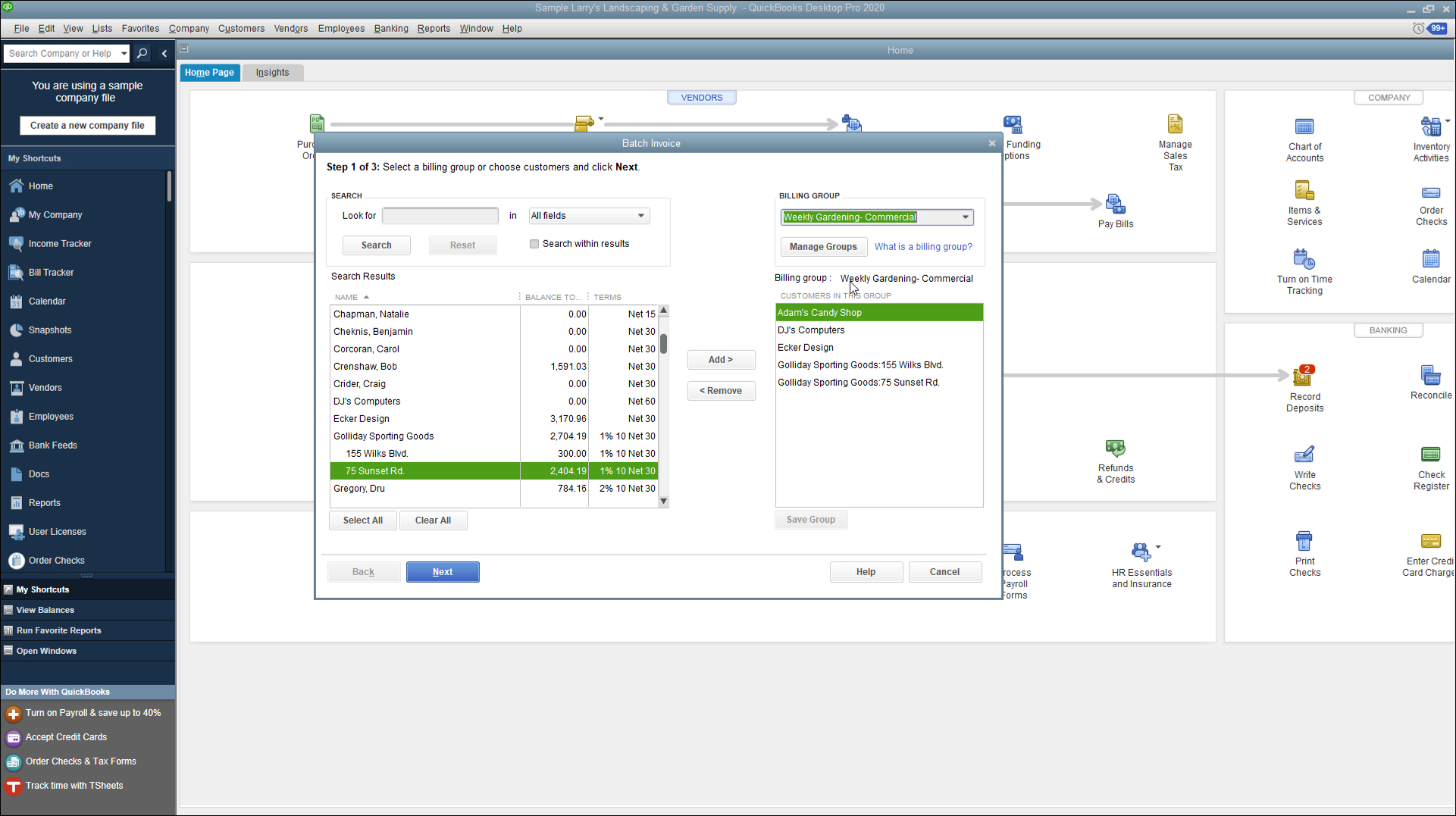The image size is (1456, 816).
Task: Collapse the left sidebar arrow
Action: tap(164, 54)
